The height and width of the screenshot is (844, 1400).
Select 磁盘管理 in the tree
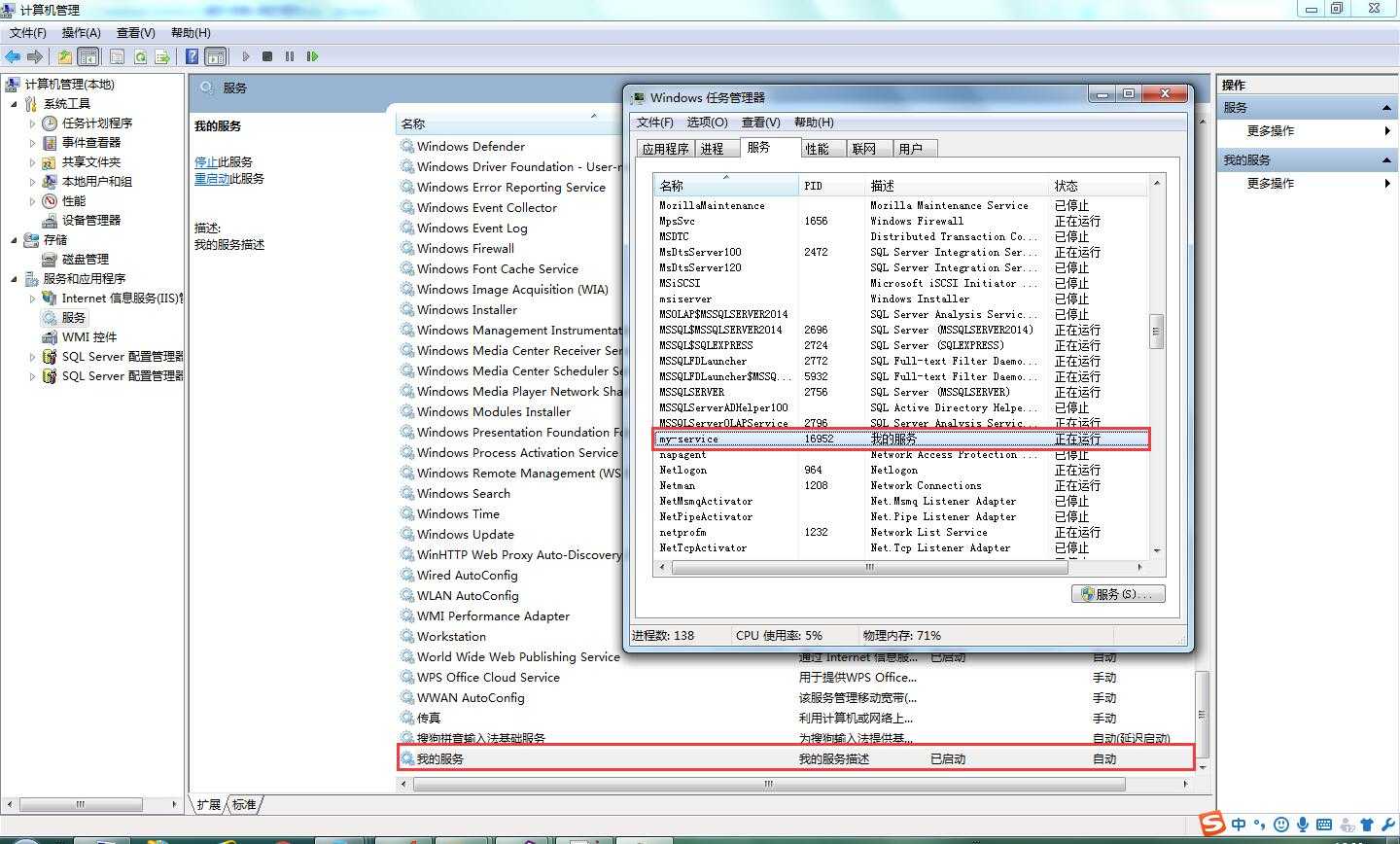(x=86, y=260)
